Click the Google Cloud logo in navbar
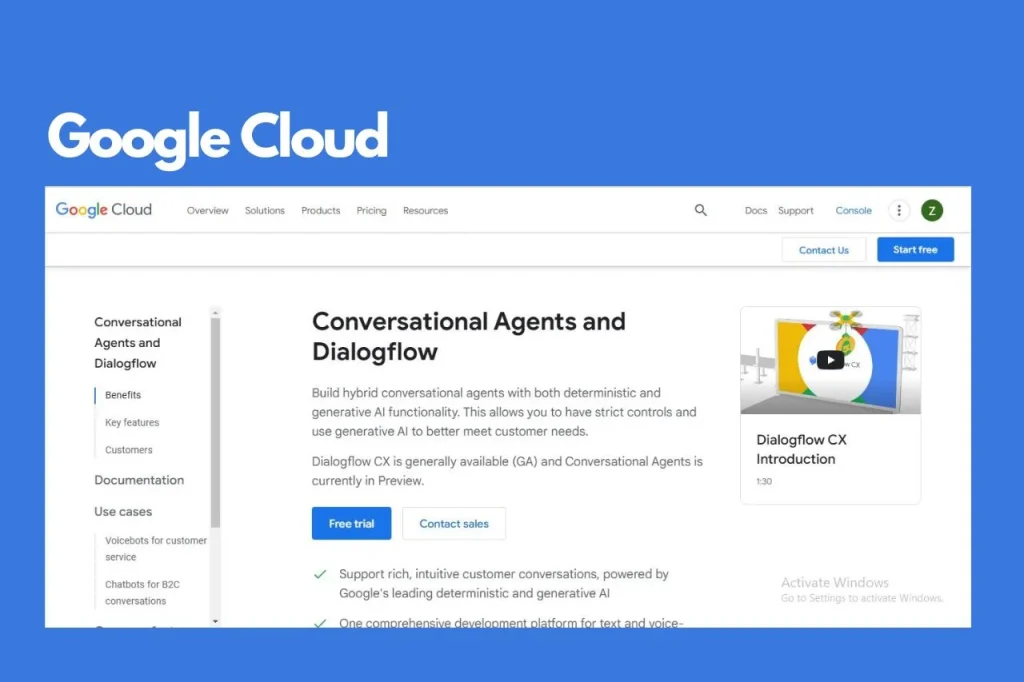This screenshot has height=682, width=1024. 103,210
